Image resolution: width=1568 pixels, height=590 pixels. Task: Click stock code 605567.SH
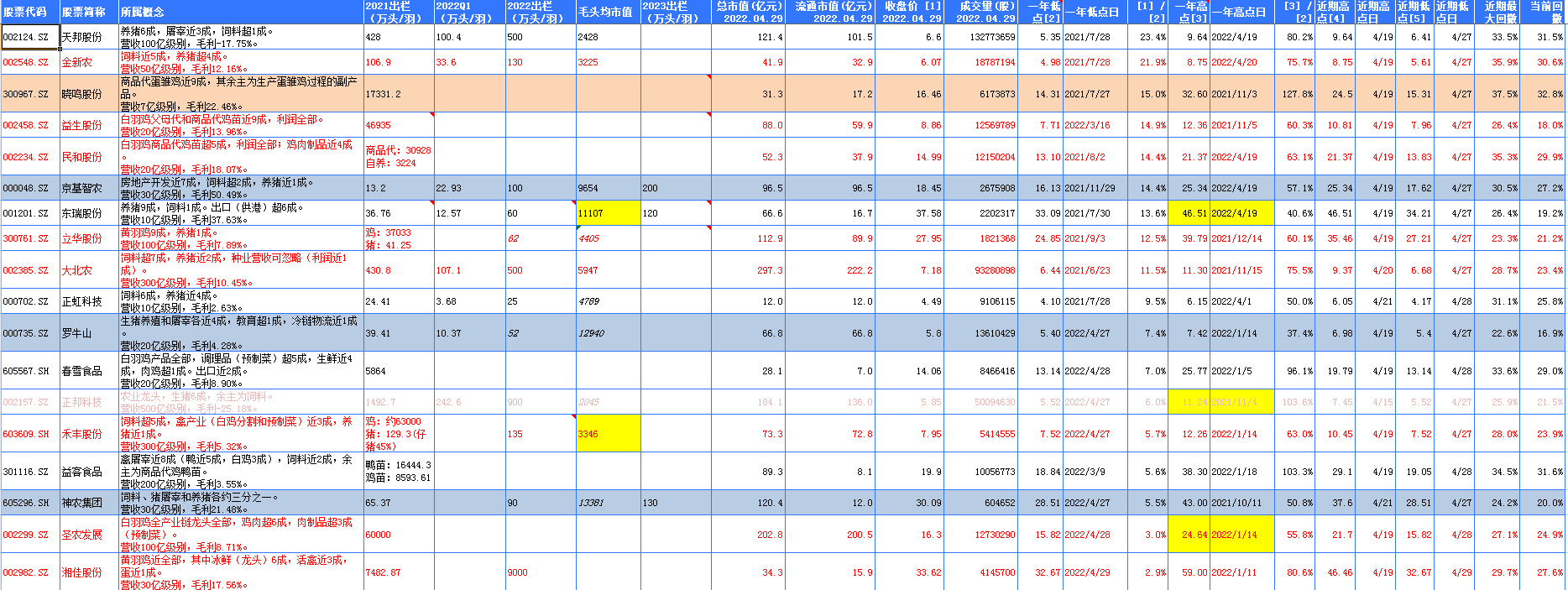(x=30, y=371)
